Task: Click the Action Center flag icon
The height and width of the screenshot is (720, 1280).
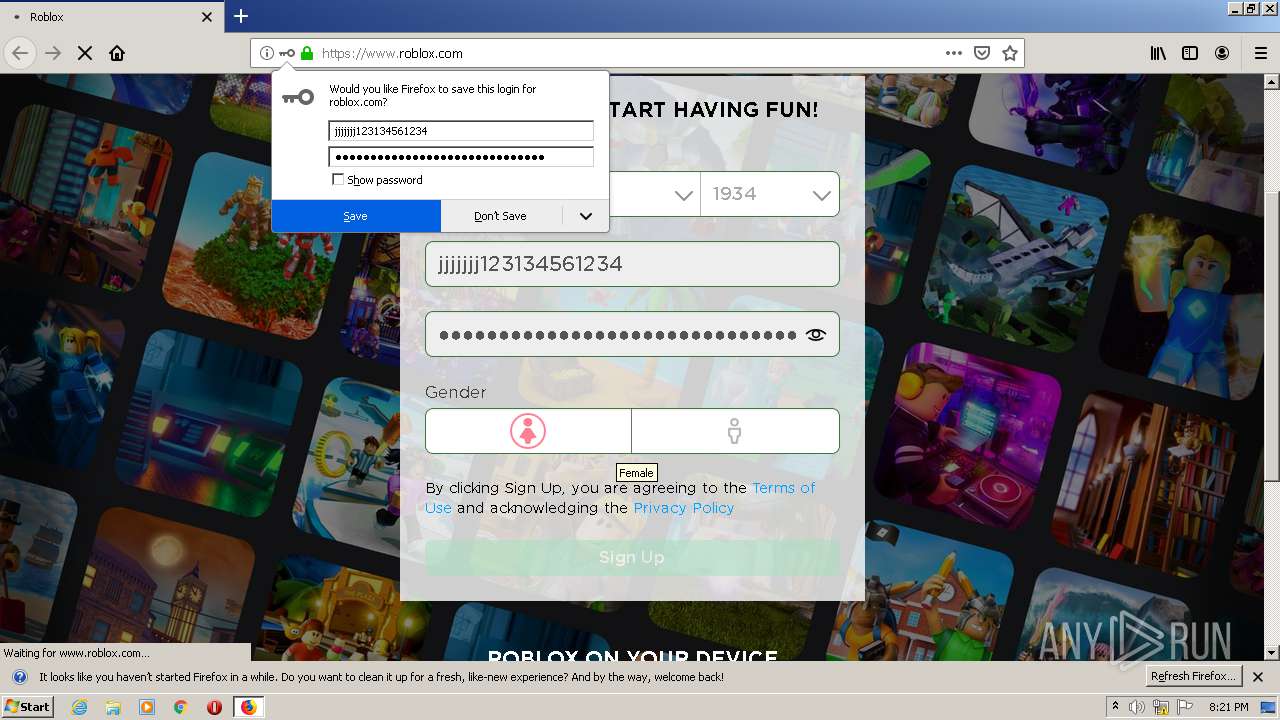Action: pyautogui.click(x=1185, y=707)
